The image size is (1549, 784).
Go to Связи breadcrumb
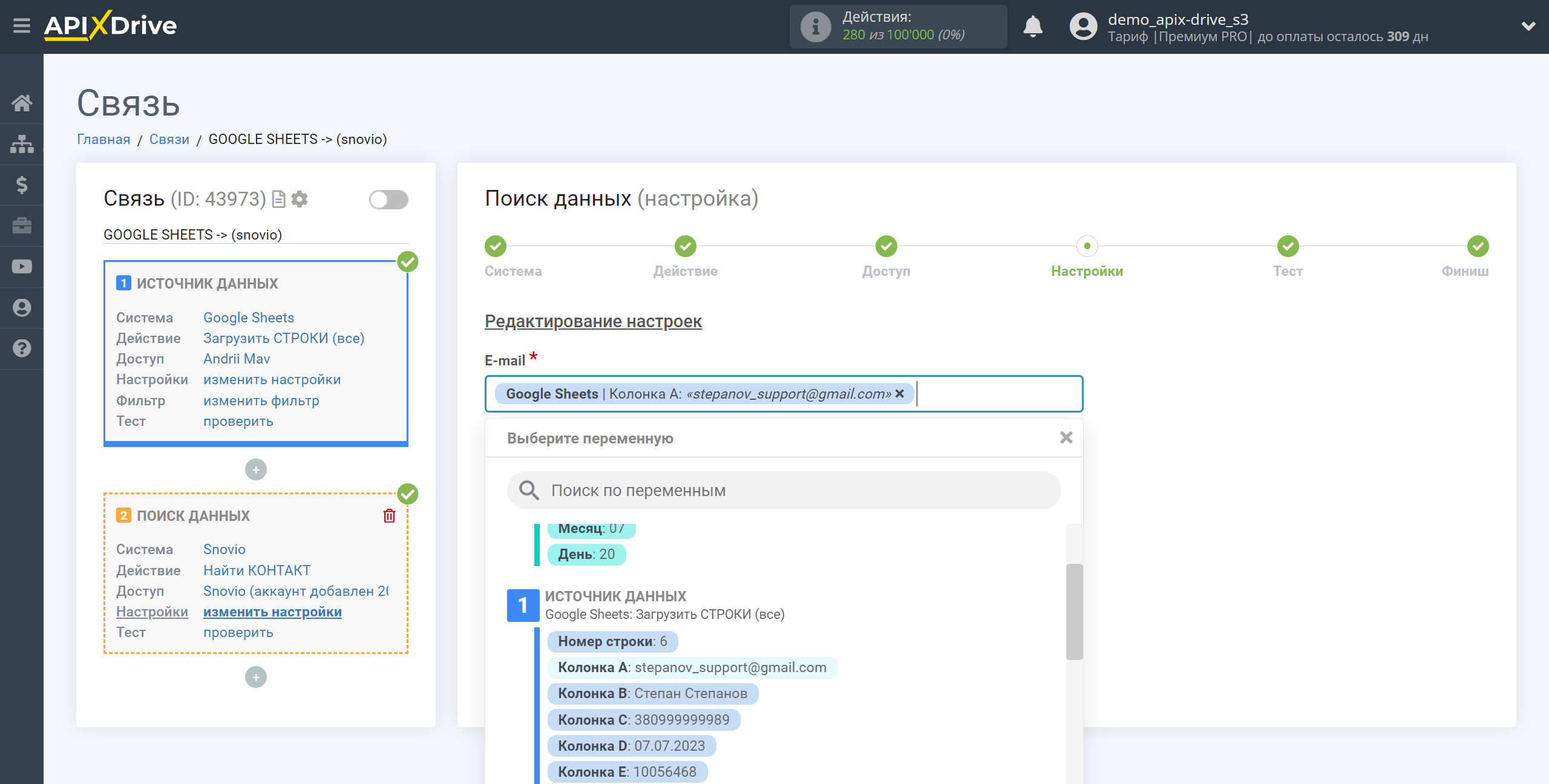pos(169,139)
